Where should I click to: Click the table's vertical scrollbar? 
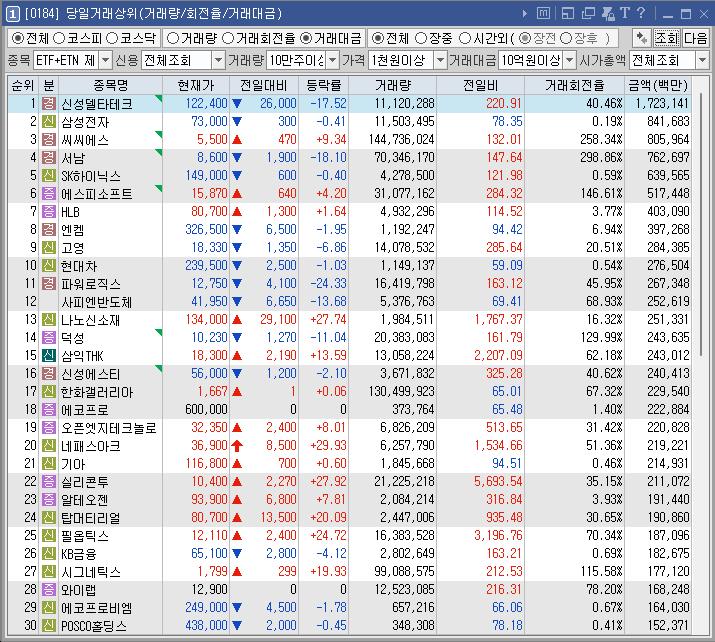(701, 226)
